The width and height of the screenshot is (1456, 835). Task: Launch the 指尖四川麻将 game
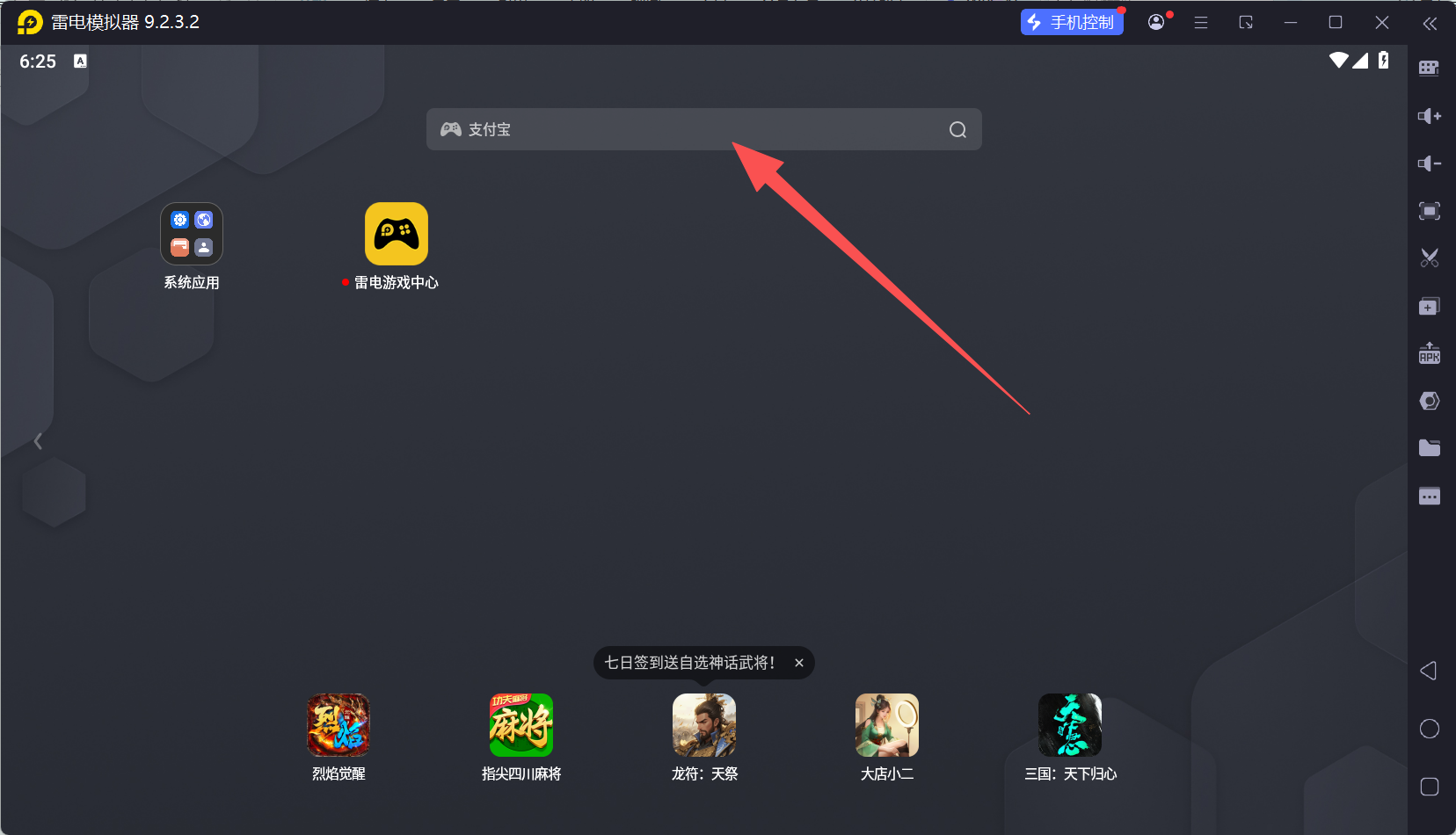(x=521, y=725)
